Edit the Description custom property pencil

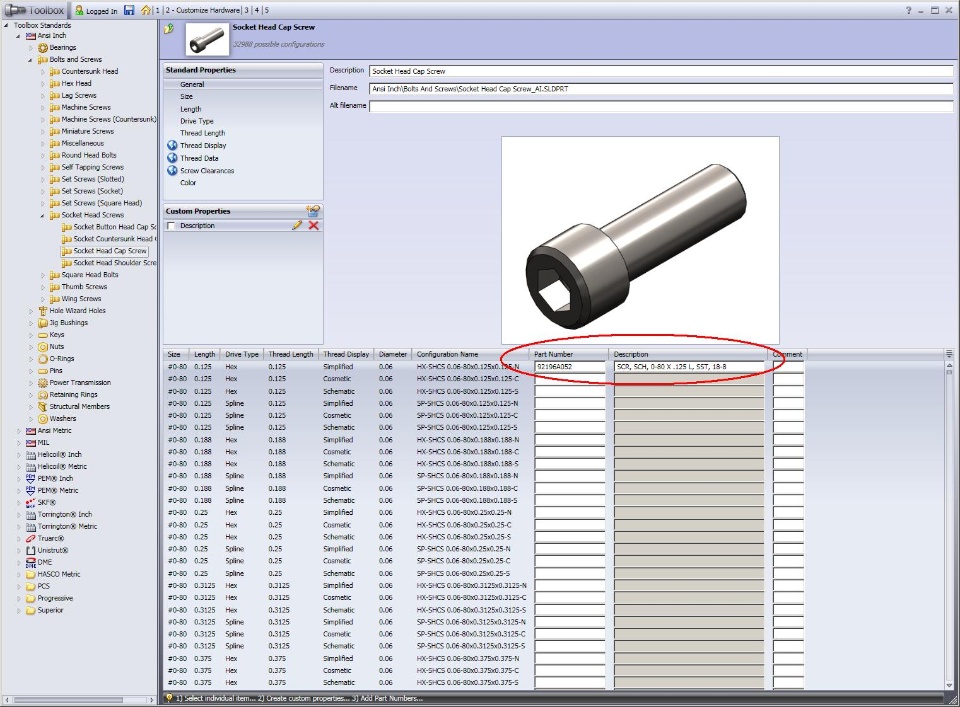[297, 225]
